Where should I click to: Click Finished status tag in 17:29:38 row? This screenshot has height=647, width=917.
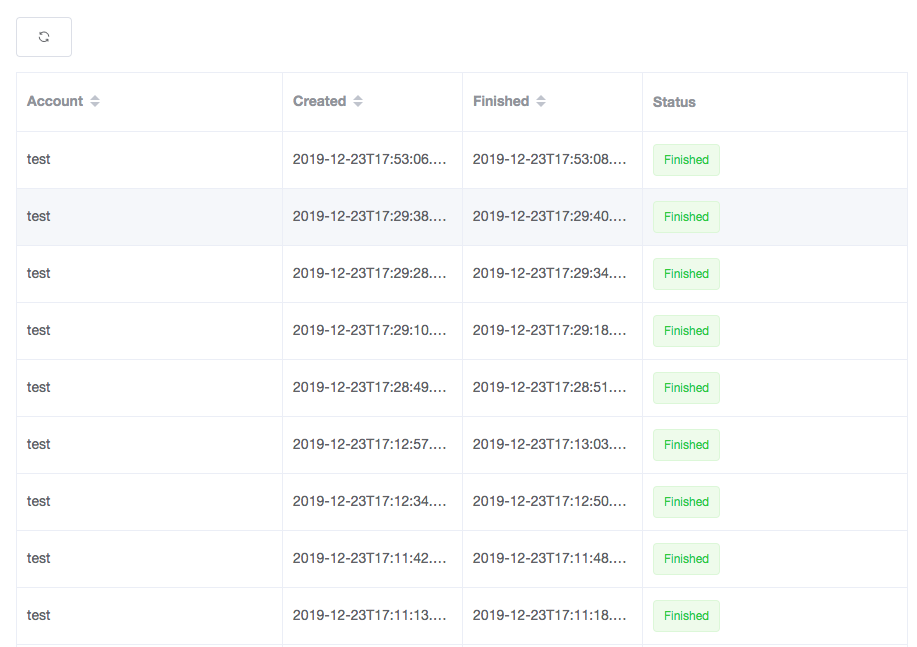click(x=686, y=217)
